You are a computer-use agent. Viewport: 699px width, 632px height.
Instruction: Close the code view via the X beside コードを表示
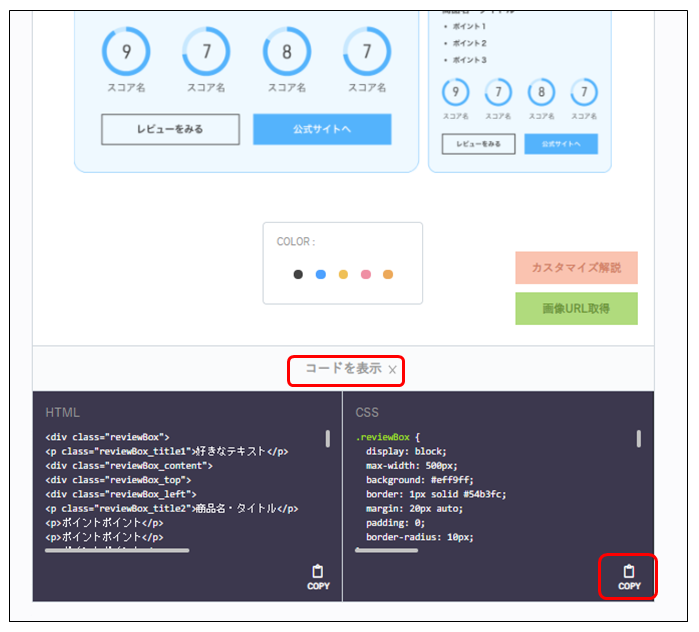tap(392, 370)
